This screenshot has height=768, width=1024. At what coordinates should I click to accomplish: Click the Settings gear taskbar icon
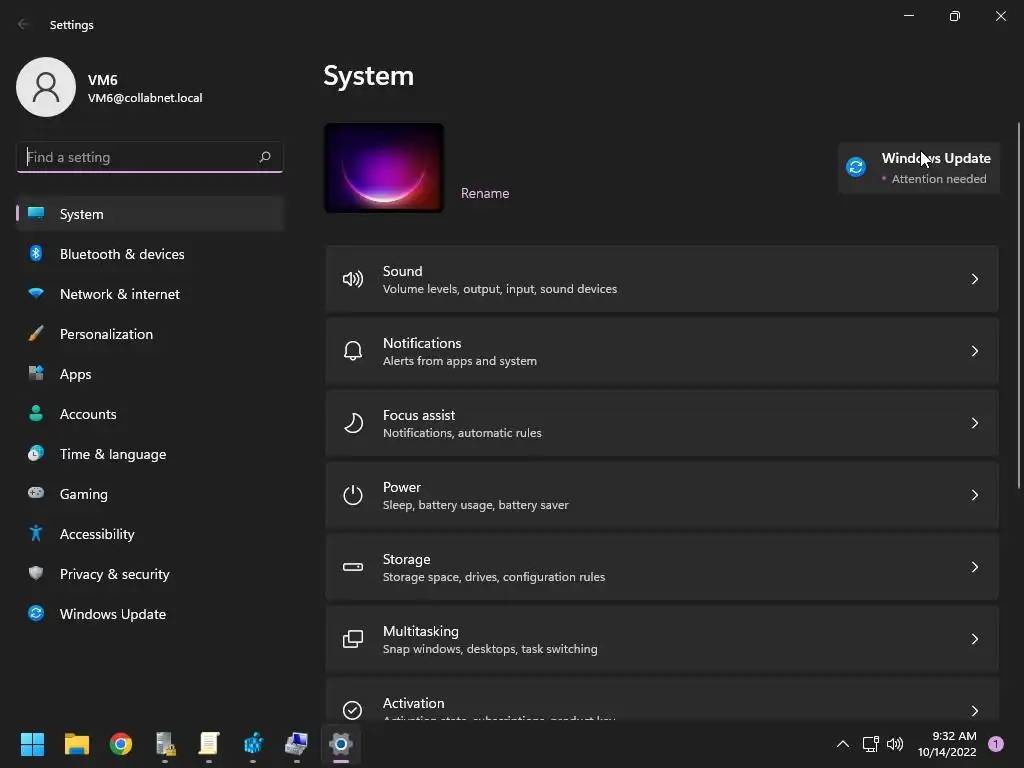click(x=341, y=744)
